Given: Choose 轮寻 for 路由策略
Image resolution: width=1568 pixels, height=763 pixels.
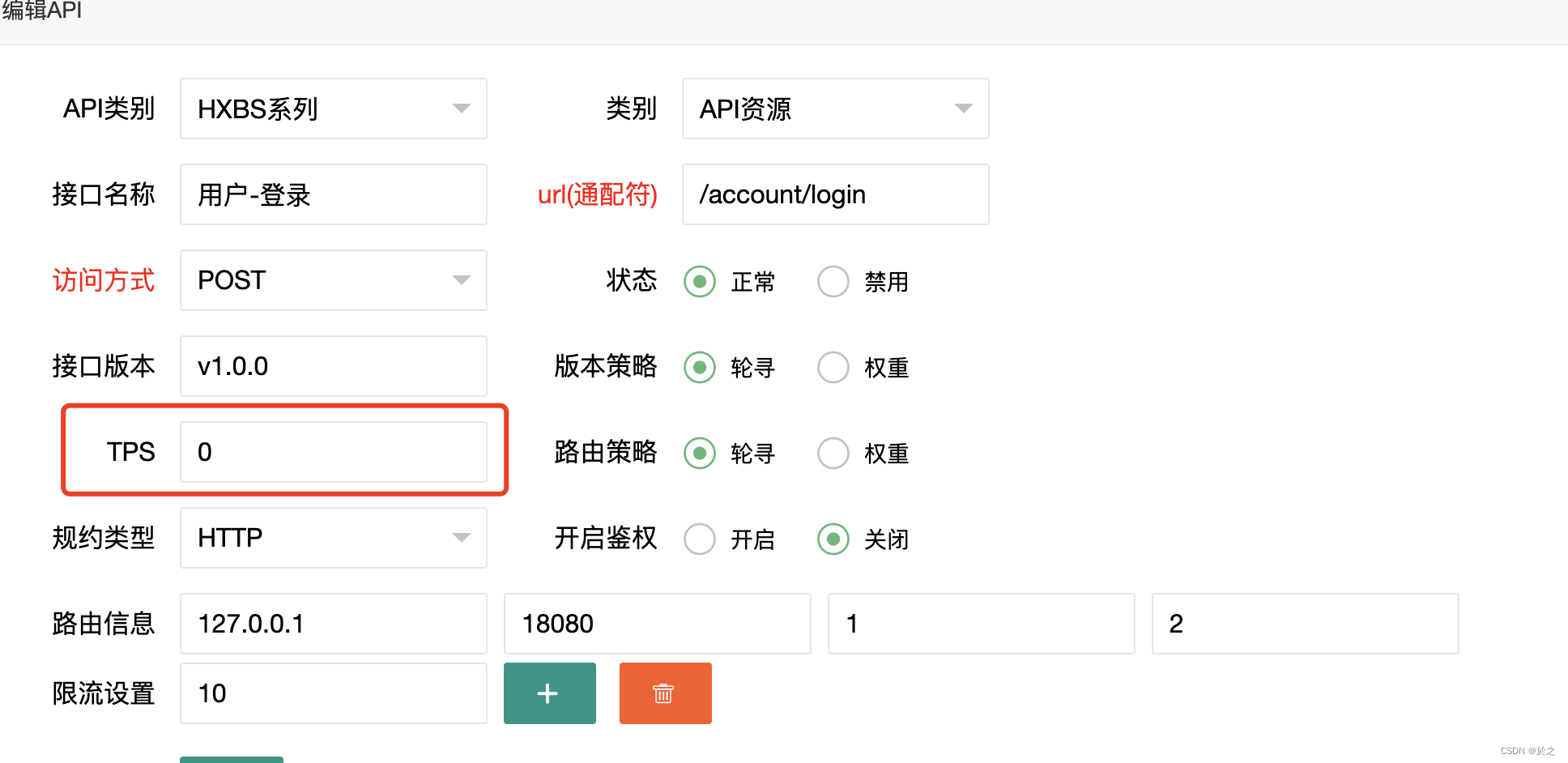Looking at the screenshot, I should coord(700,454).
